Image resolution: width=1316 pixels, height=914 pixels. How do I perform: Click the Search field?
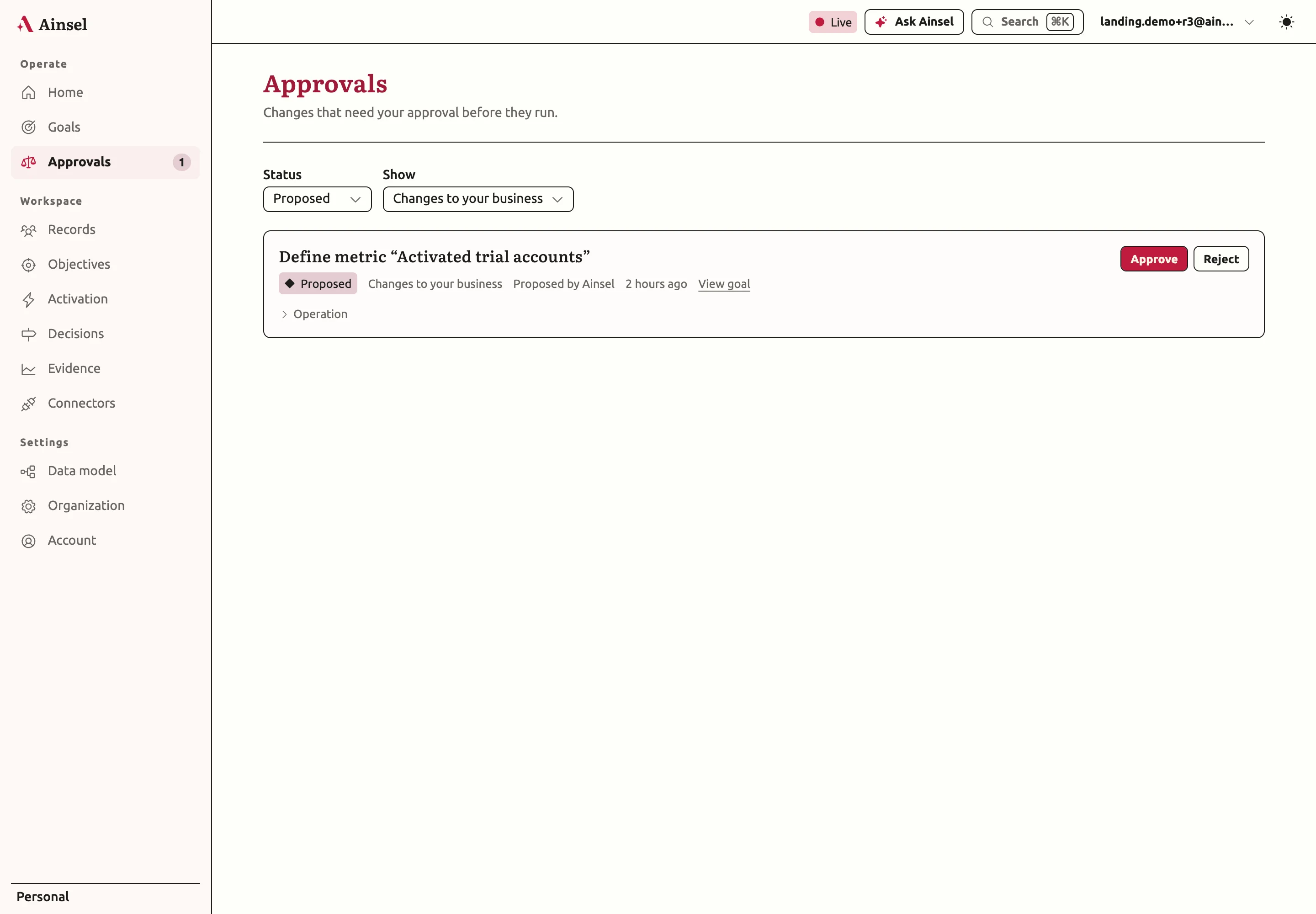[1027, 22]
